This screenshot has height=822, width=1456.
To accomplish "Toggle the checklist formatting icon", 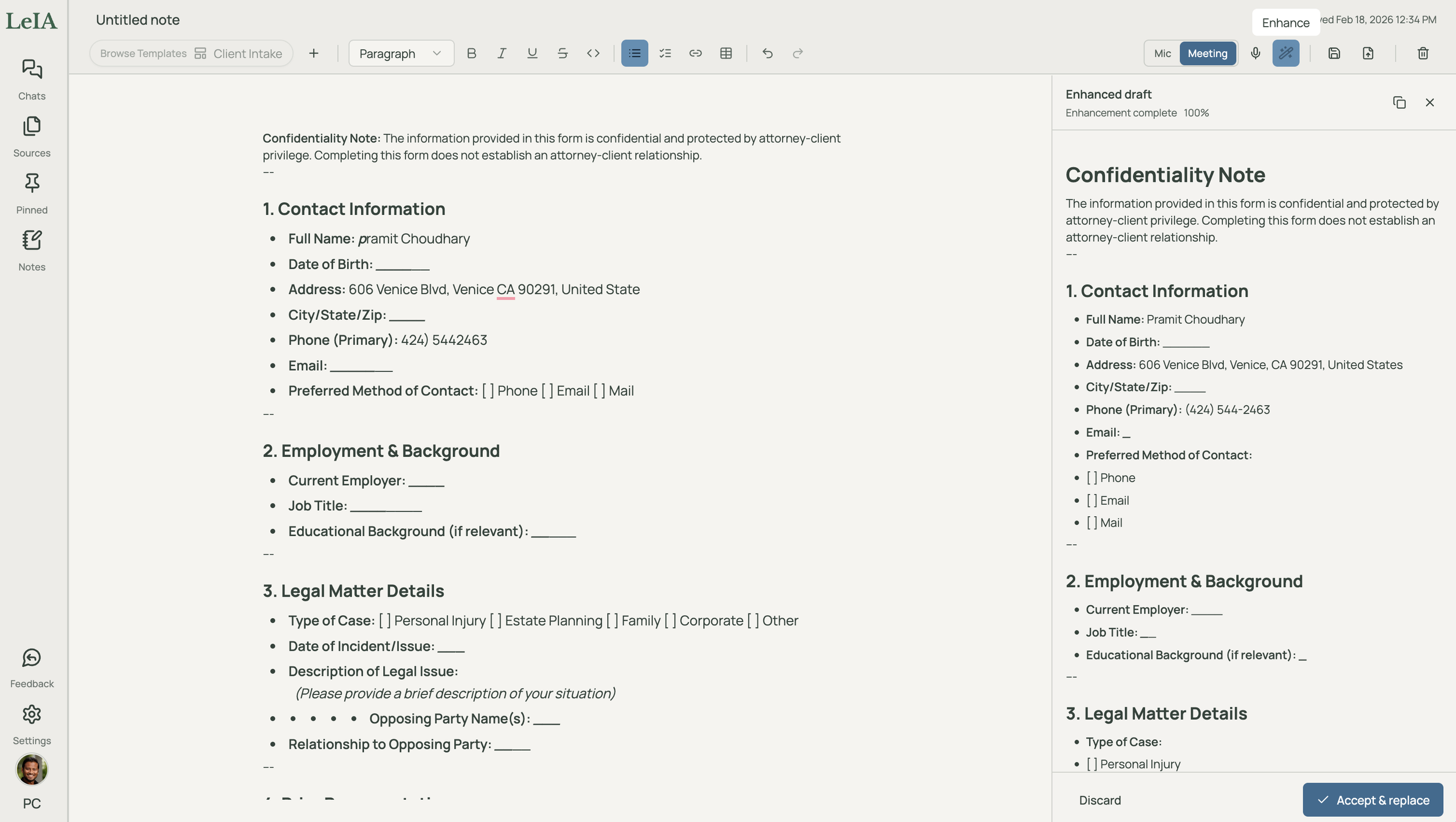I will [665, 54].
